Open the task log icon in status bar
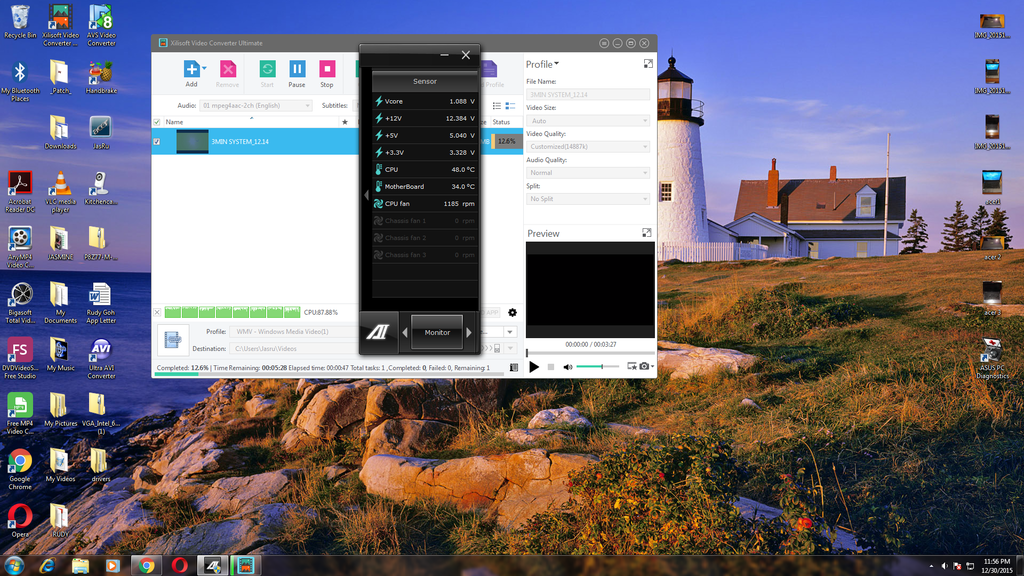 [513, 368]
